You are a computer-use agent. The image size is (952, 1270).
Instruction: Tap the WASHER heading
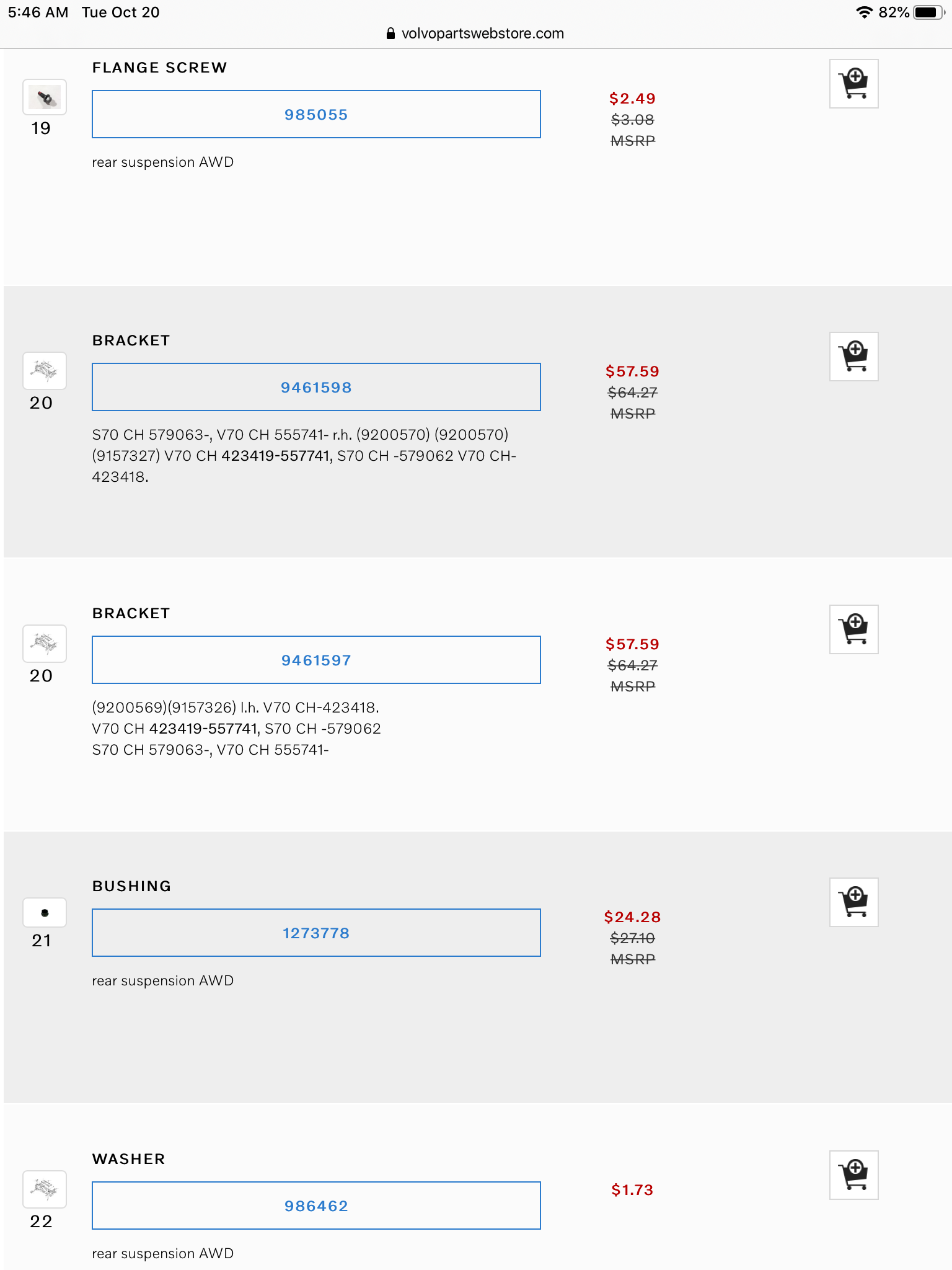tap(128, 1159)
